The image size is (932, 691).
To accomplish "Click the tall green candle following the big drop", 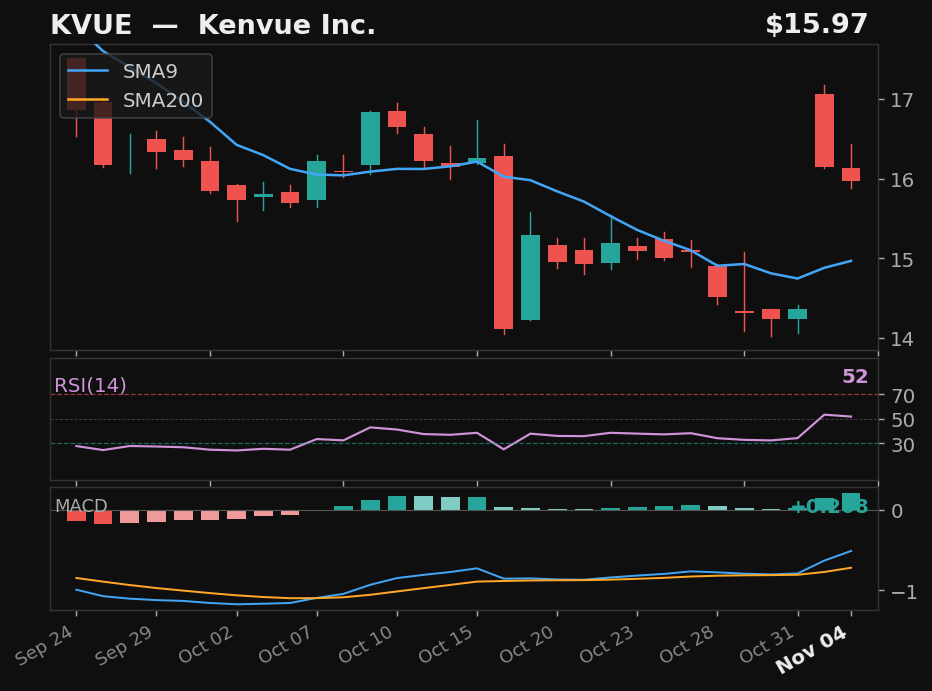I will pyautogui.click(x=530, y=277).
